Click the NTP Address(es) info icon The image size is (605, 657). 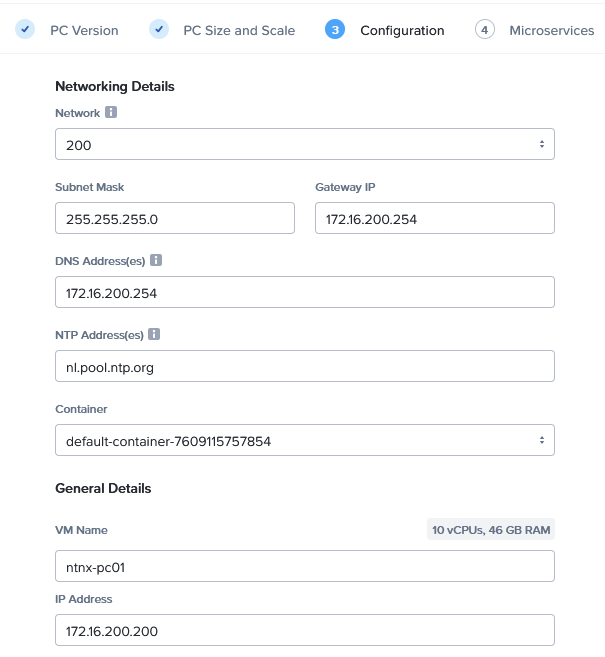tap(155, 335)
